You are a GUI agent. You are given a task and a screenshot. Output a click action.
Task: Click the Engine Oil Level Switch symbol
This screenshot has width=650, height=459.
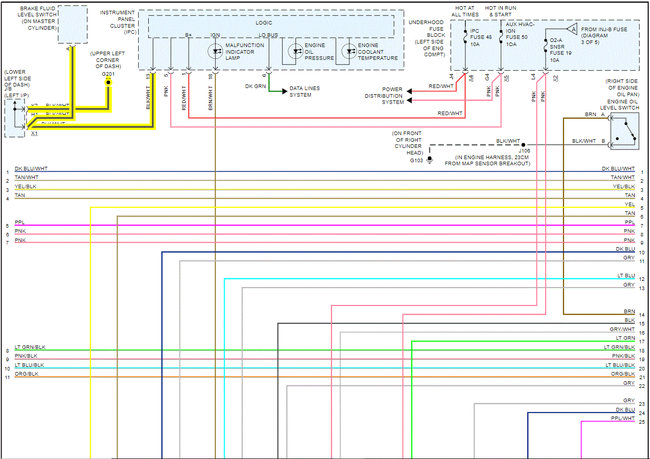coord(625,131)
